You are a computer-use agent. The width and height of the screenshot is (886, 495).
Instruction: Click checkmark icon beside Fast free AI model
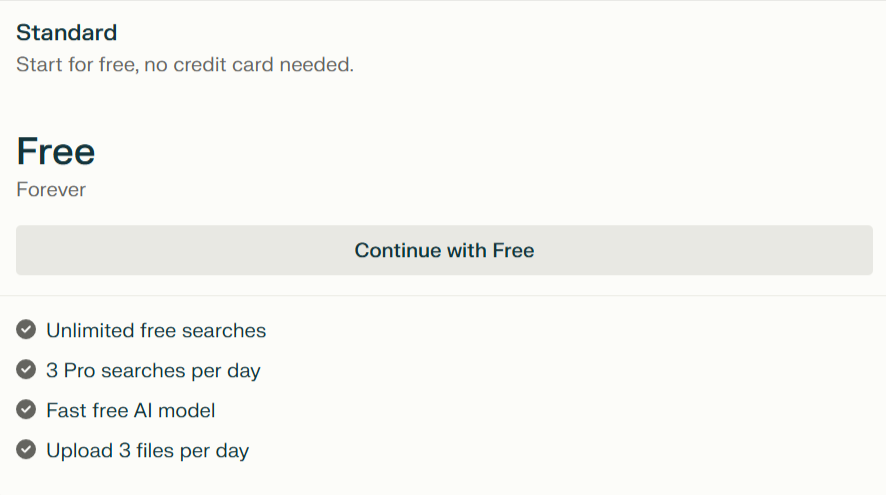pyautogui.click(x=26, y=410)
